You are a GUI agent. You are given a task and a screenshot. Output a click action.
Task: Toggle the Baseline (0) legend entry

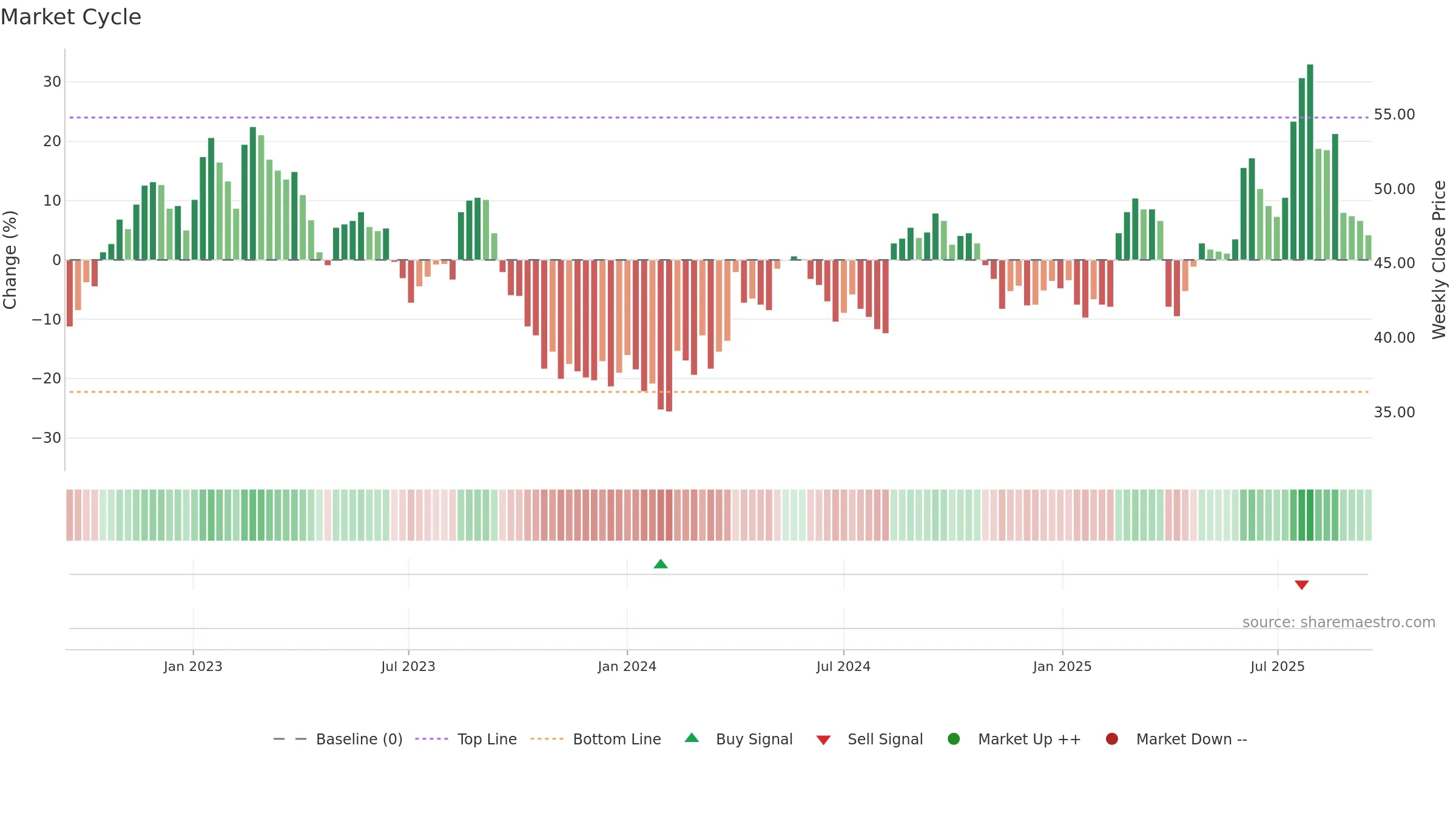338,739
